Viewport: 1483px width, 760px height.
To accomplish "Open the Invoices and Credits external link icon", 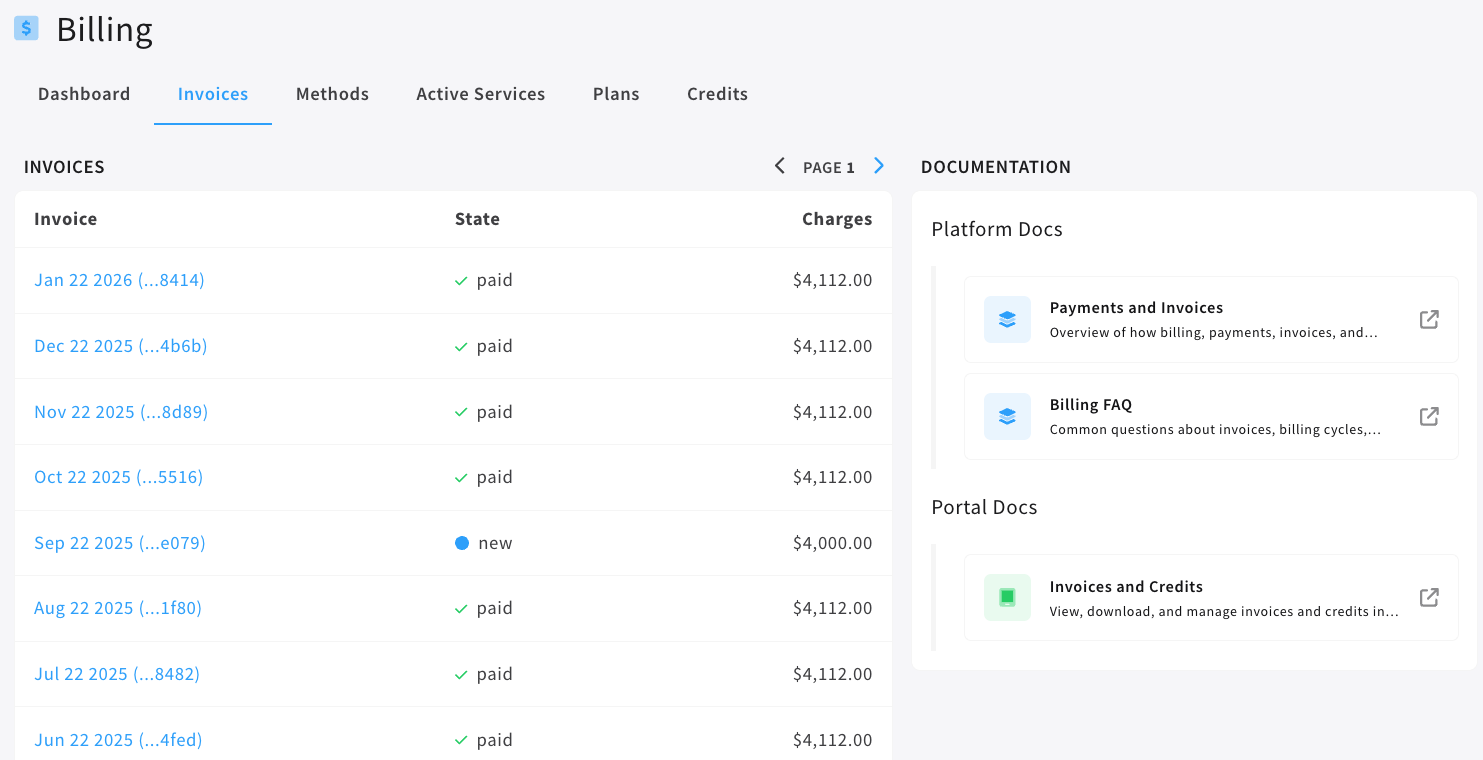I will [x=1428, y=596].
